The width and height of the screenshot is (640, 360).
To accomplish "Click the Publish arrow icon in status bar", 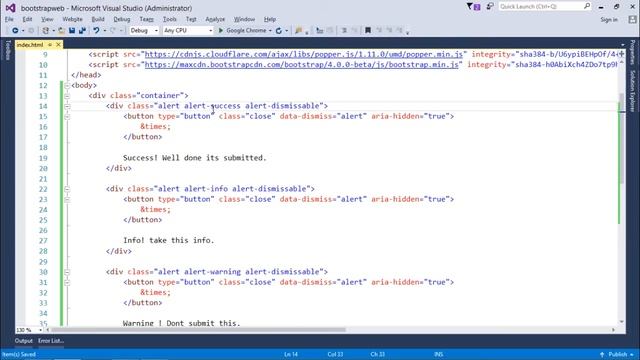I will [602, 354].
